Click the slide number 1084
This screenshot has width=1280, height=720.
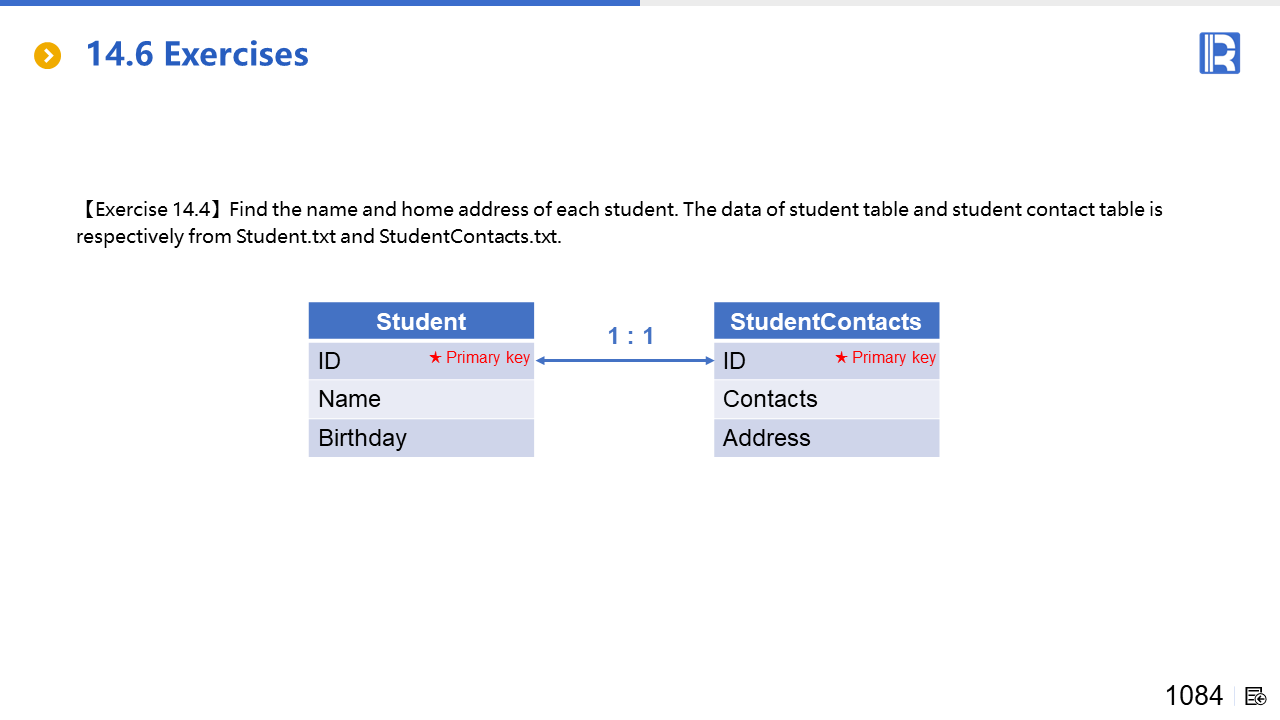click(1194, 696)
